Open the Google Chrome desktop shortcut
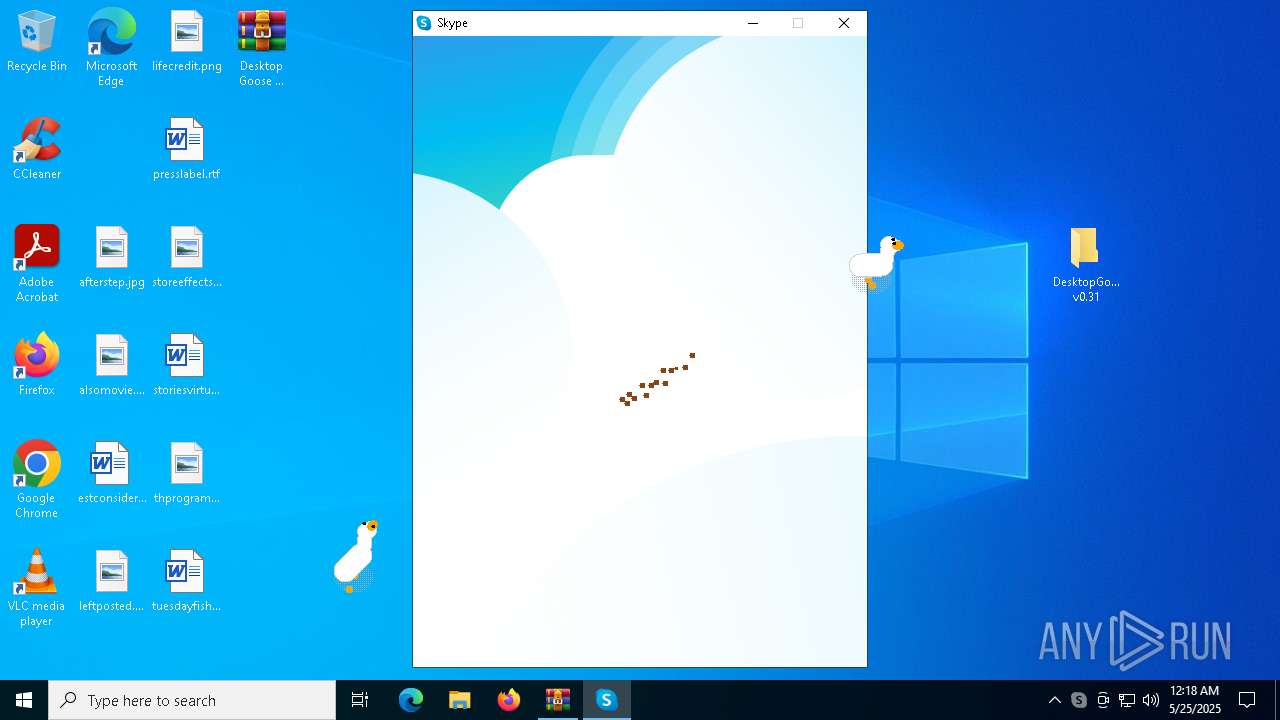 click(x=37, y=480)
